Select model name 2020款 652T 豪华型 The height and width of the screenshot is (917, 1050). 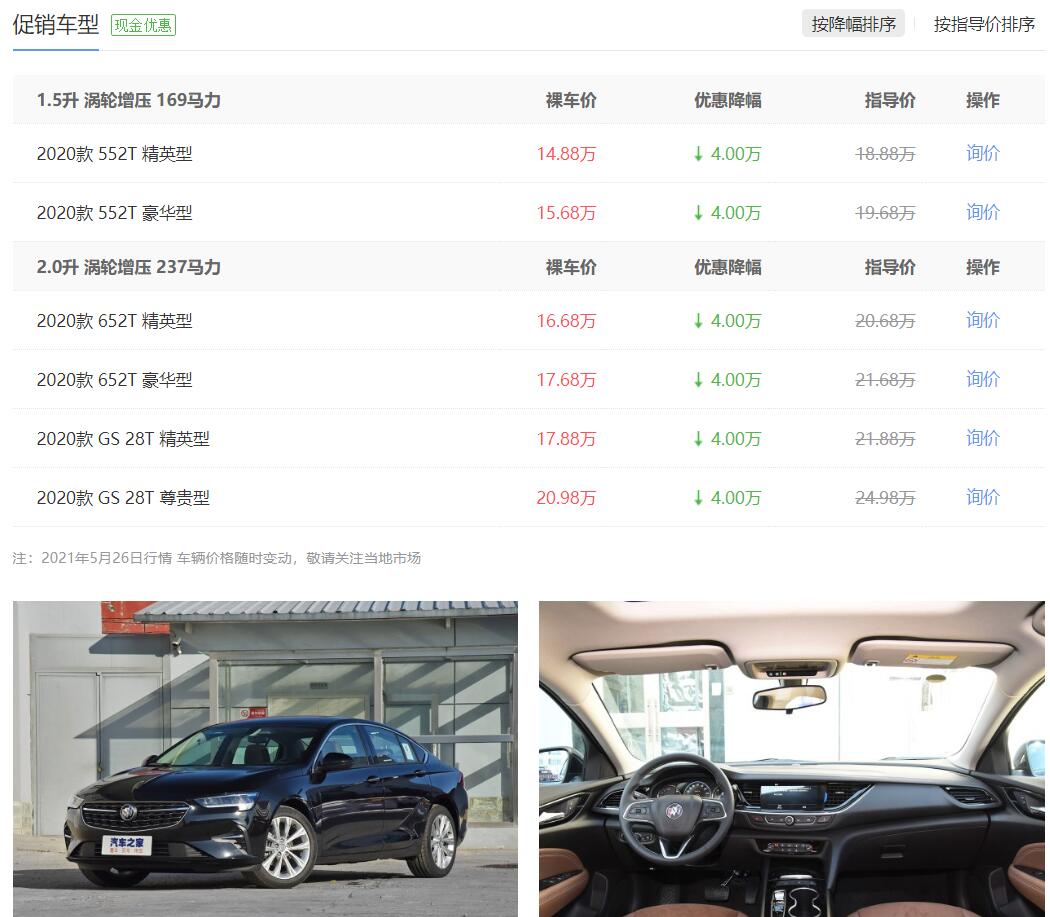[x=115, y=380]
